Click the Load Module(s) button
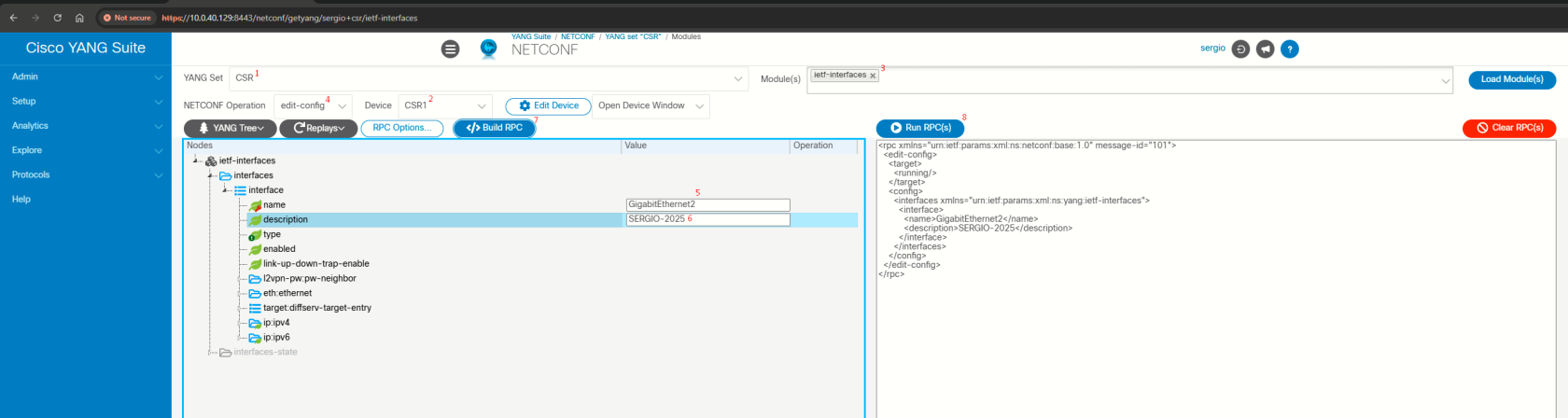1568x418 pixels. pos(1512,79)
